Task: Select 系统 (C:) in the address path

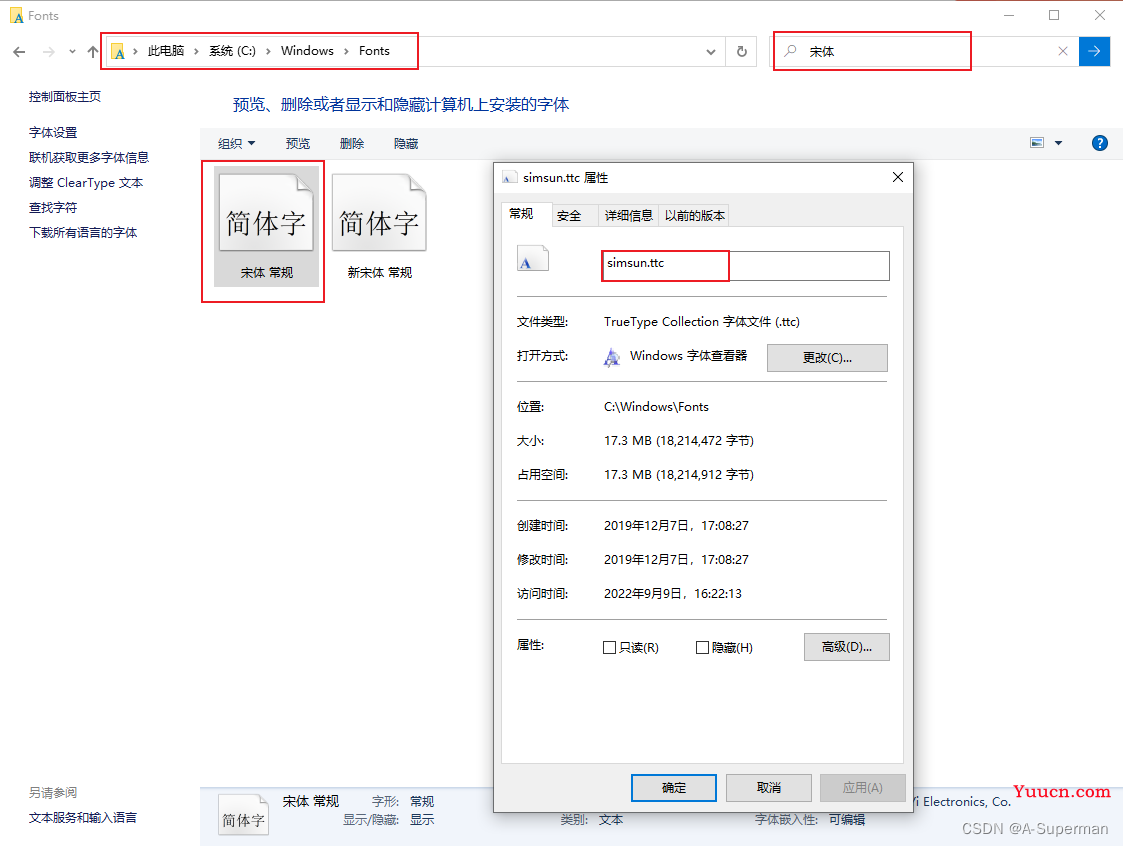Action: coord(232,51)
